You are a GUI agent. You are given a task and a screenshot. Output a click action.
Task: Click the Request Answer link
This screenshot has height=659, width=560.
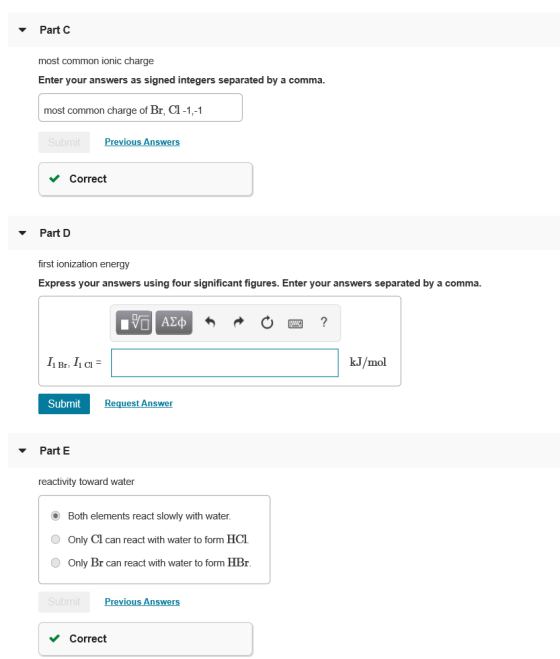[139, 403]
